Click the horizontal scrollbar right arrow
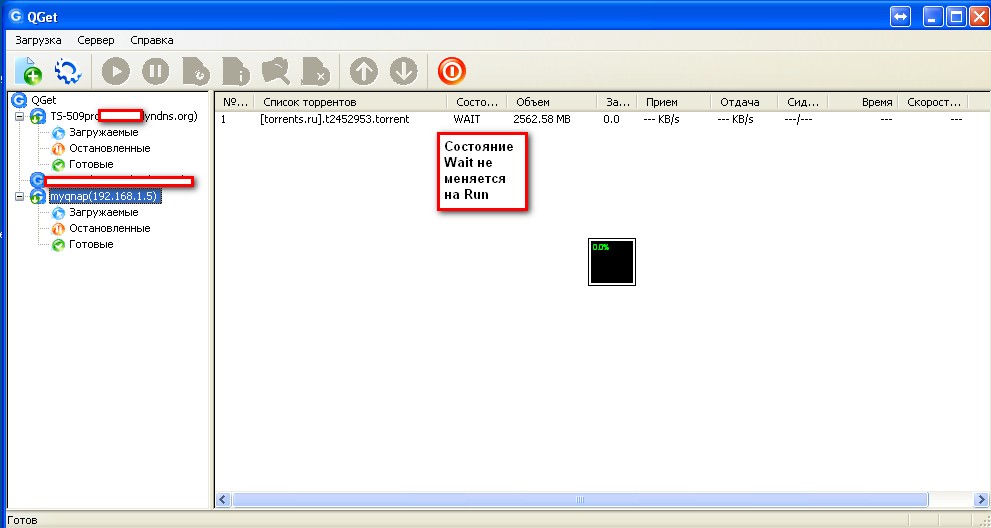This screenshot has width=991, height=528. [979, 499]
